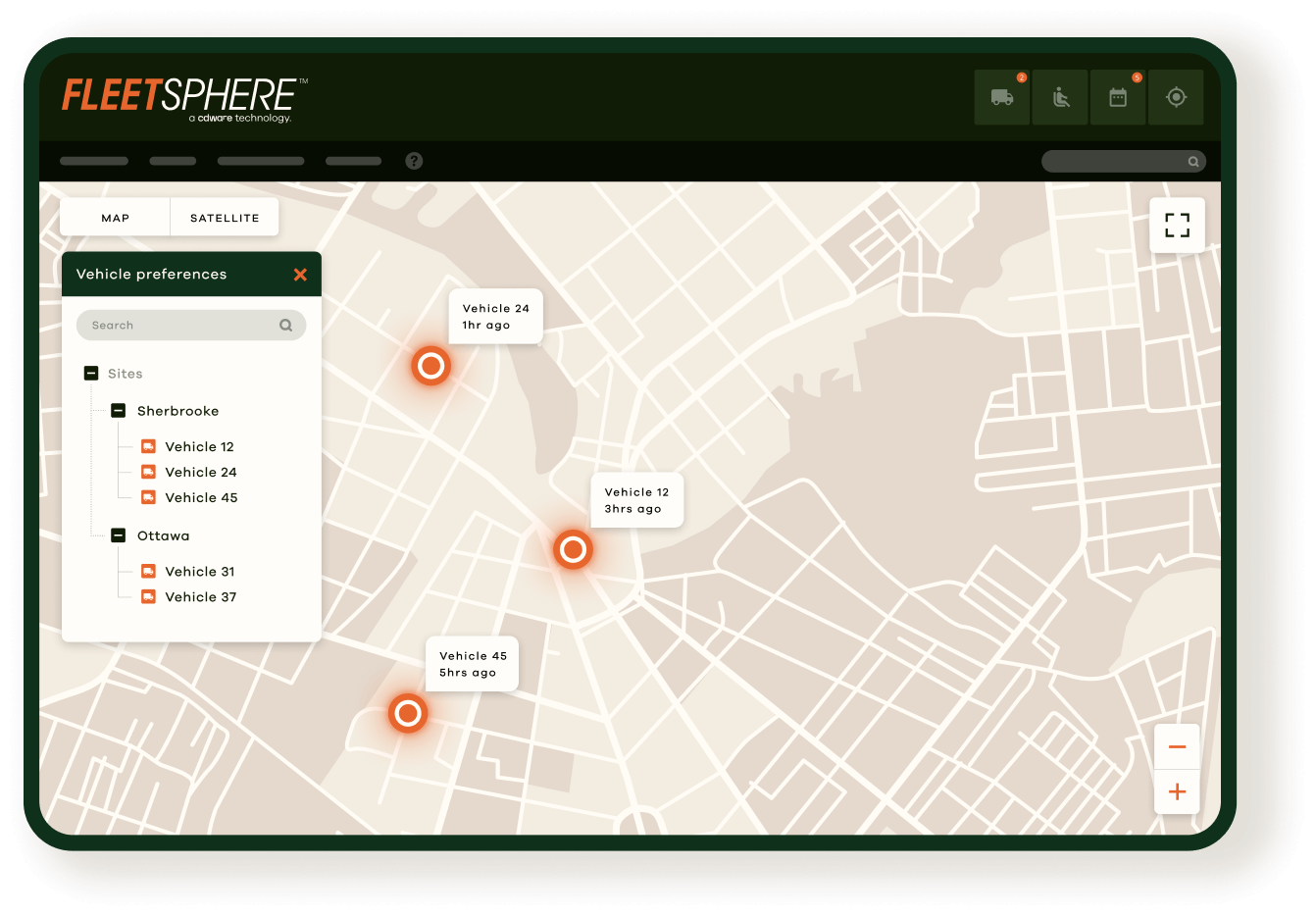1316x916 pixels.
Task: Click the Sites root label
Action: click(125, 374)
